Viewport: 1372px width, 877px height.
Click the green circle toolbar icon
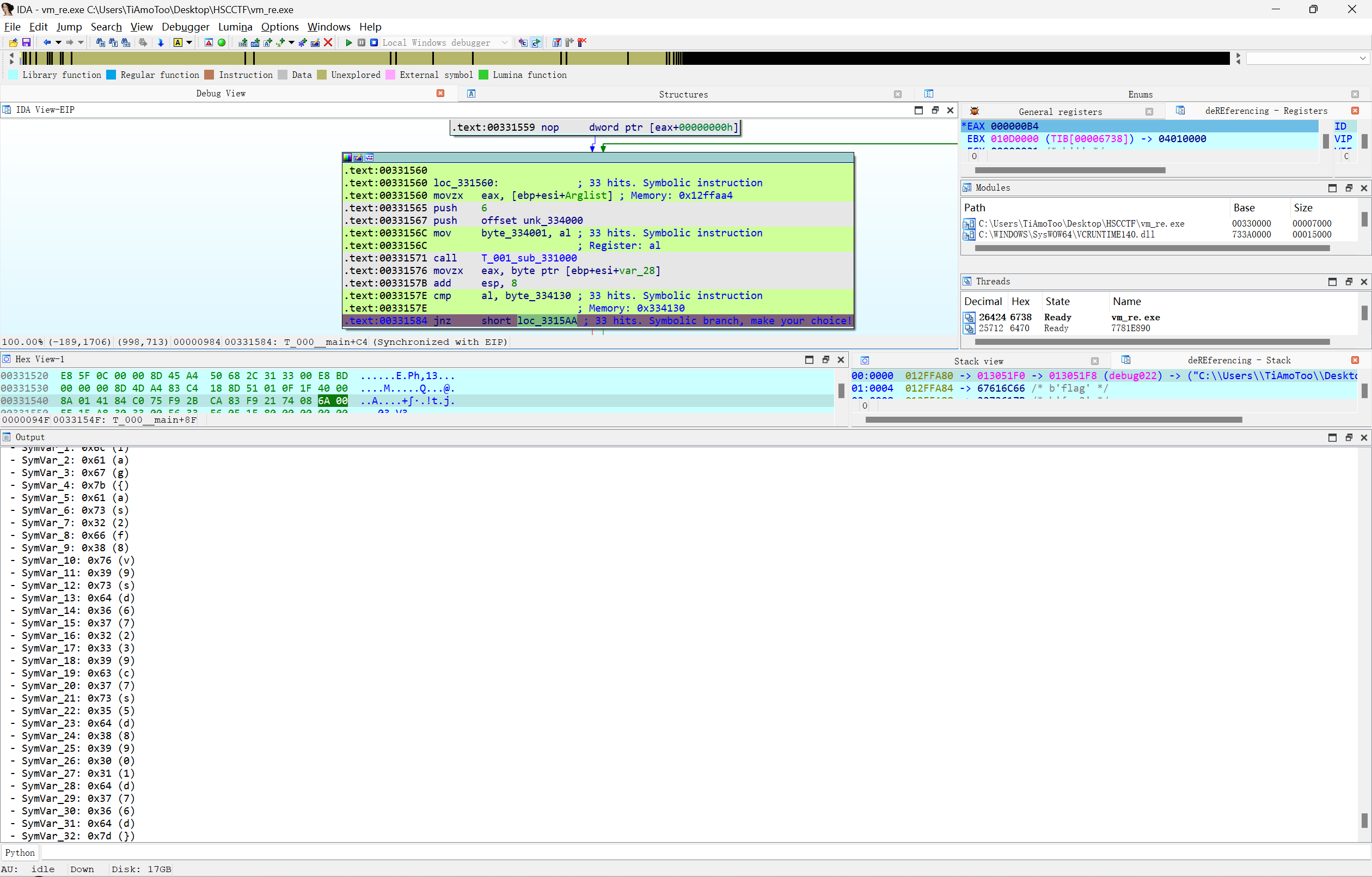222,43
